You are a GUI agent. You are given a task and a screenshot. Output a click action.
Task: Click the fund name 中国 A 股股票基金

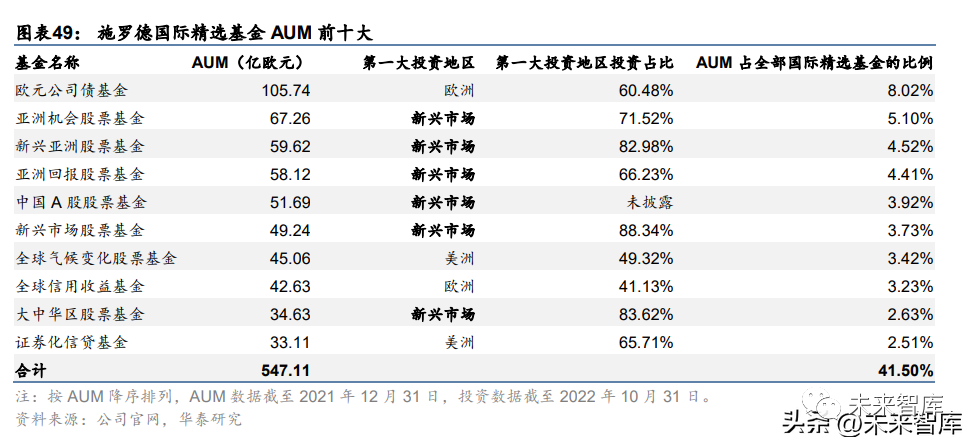pyautogui.click(x=81, y=202)
